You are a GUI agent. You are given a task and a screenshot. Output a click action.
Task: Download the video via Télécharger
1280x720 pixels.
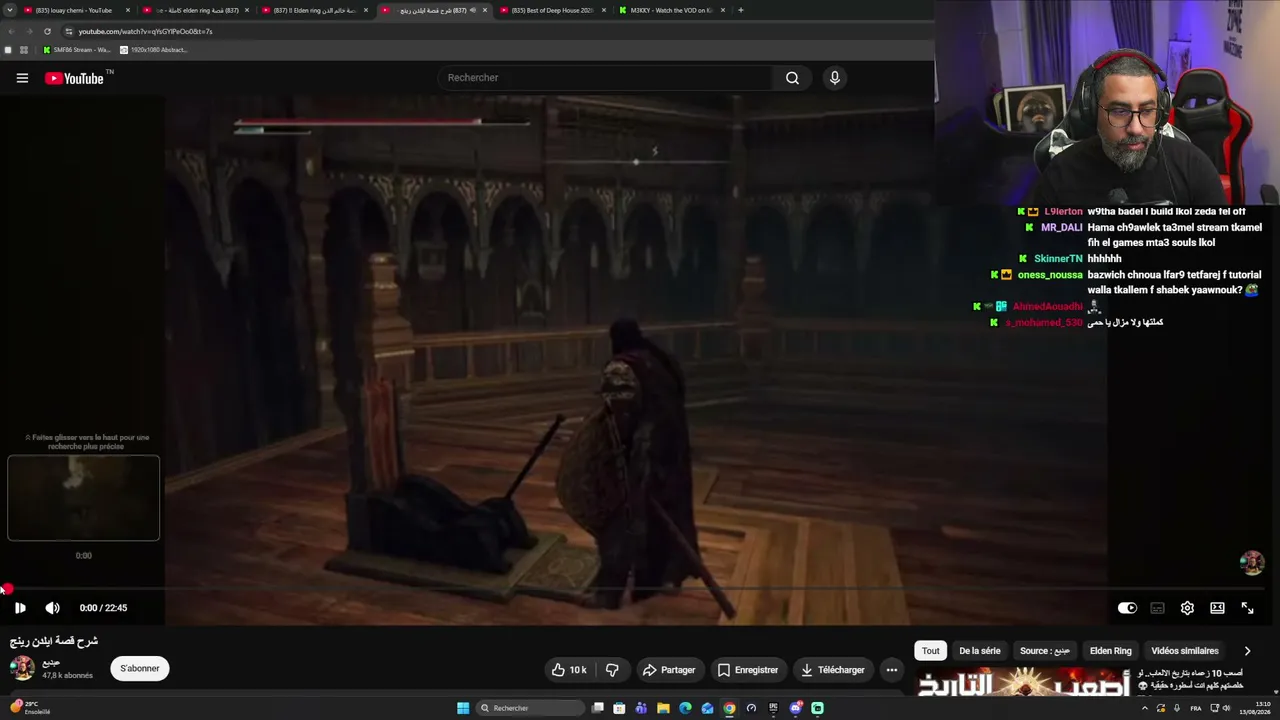tap(833, 670)
